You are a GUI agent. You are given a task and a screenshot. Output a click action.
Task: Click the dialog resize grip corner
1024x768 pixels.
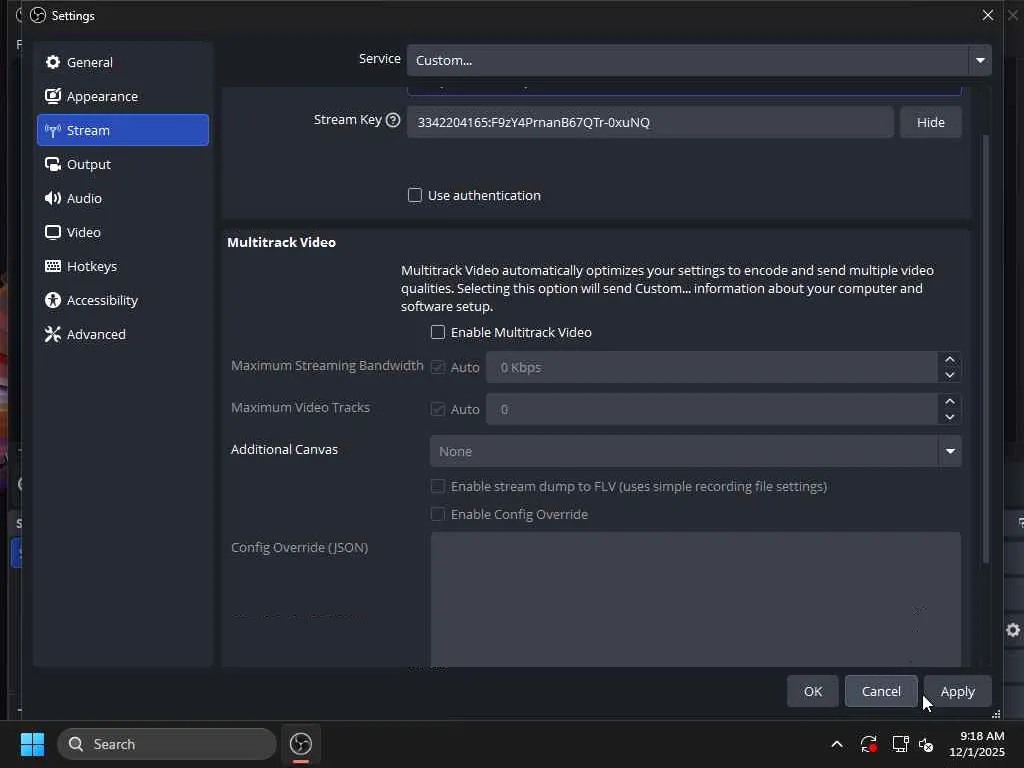[996, 714]
